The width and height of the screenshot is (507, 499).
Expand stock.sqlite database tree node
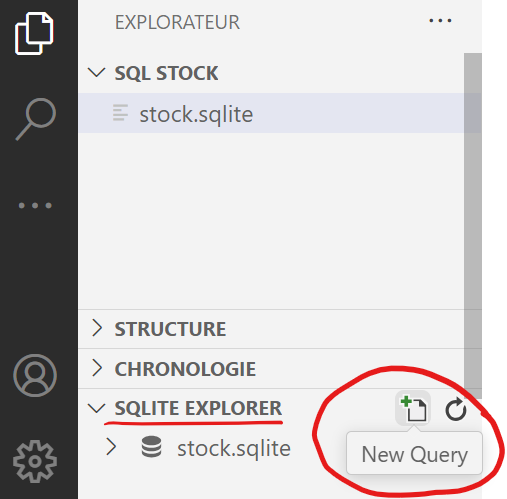click(111, 447)
